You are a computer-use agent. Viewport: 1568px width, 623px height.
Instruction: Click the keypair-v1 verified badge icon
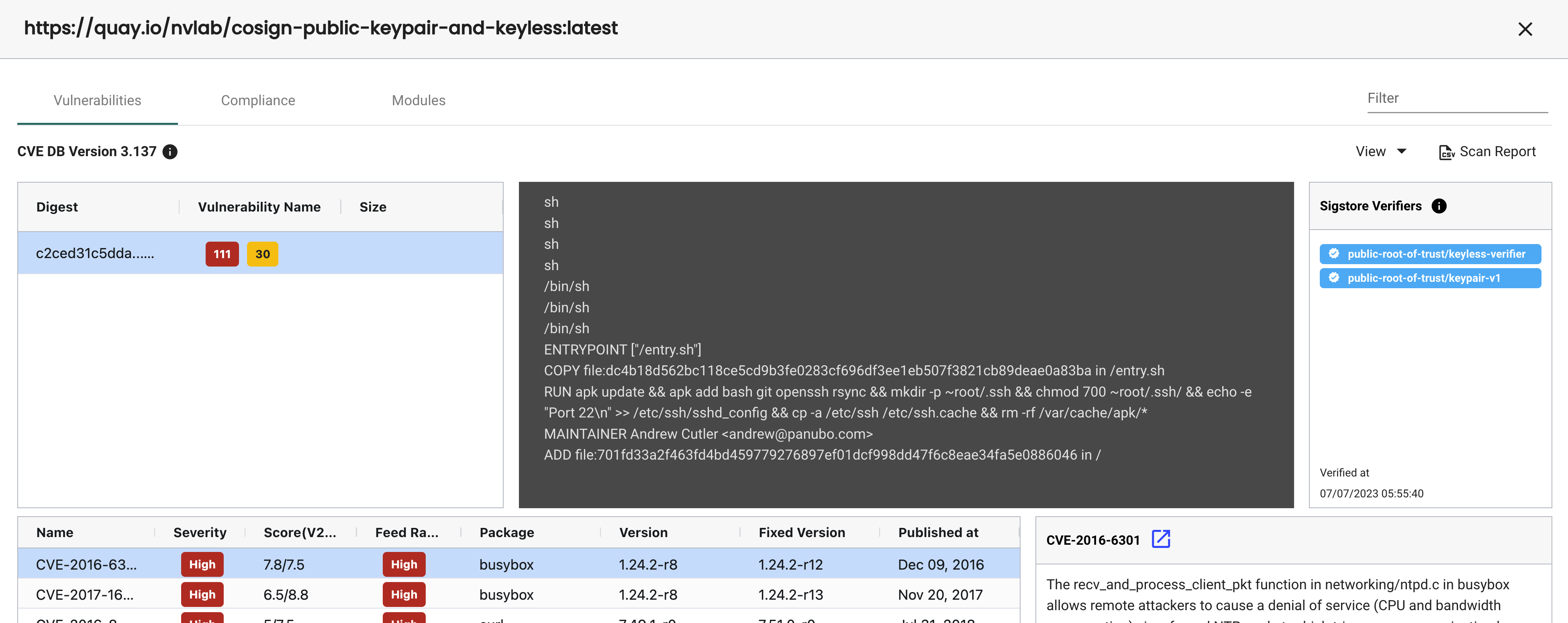[1334, 278]
